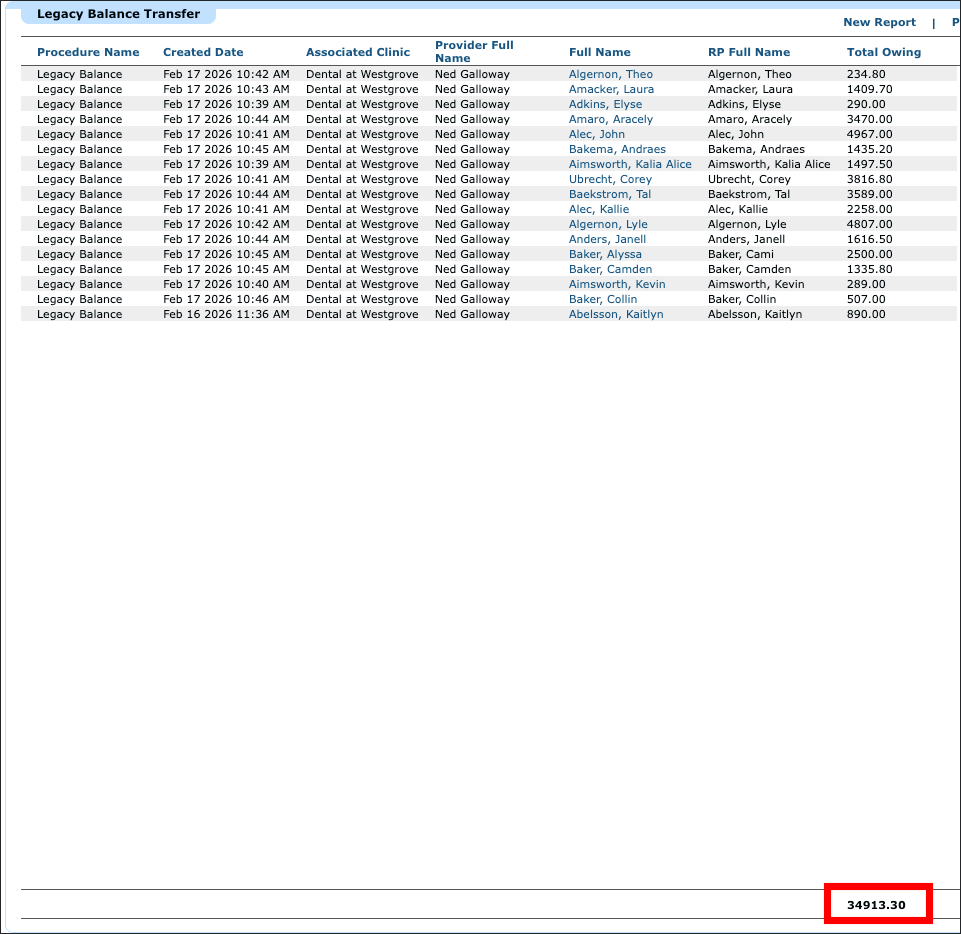Viewport: 961px width, 934px height.
Task: Open patient link Adkins, Elyse
Action: pyautogui.click(x=606, y=104)
